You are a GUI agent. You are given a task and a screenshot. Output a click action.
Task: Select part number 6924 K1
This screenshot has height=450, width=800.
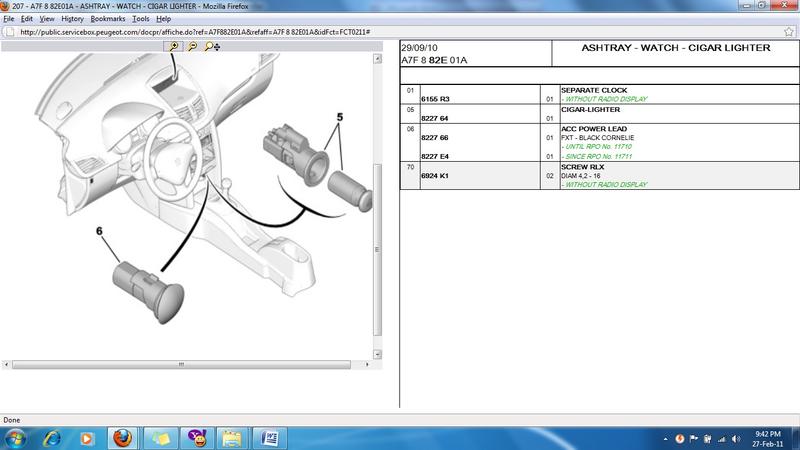[x=435, y=176]
